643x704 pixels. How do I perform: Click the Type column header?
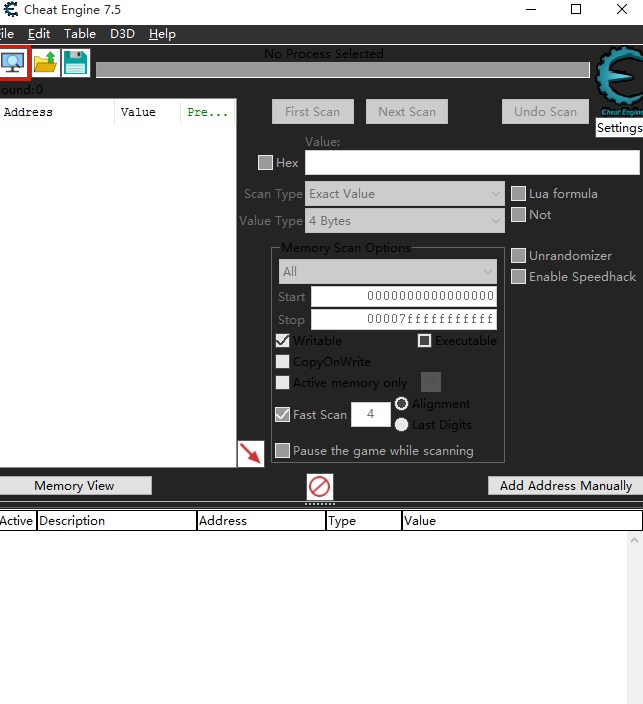(x=364, y=521)
